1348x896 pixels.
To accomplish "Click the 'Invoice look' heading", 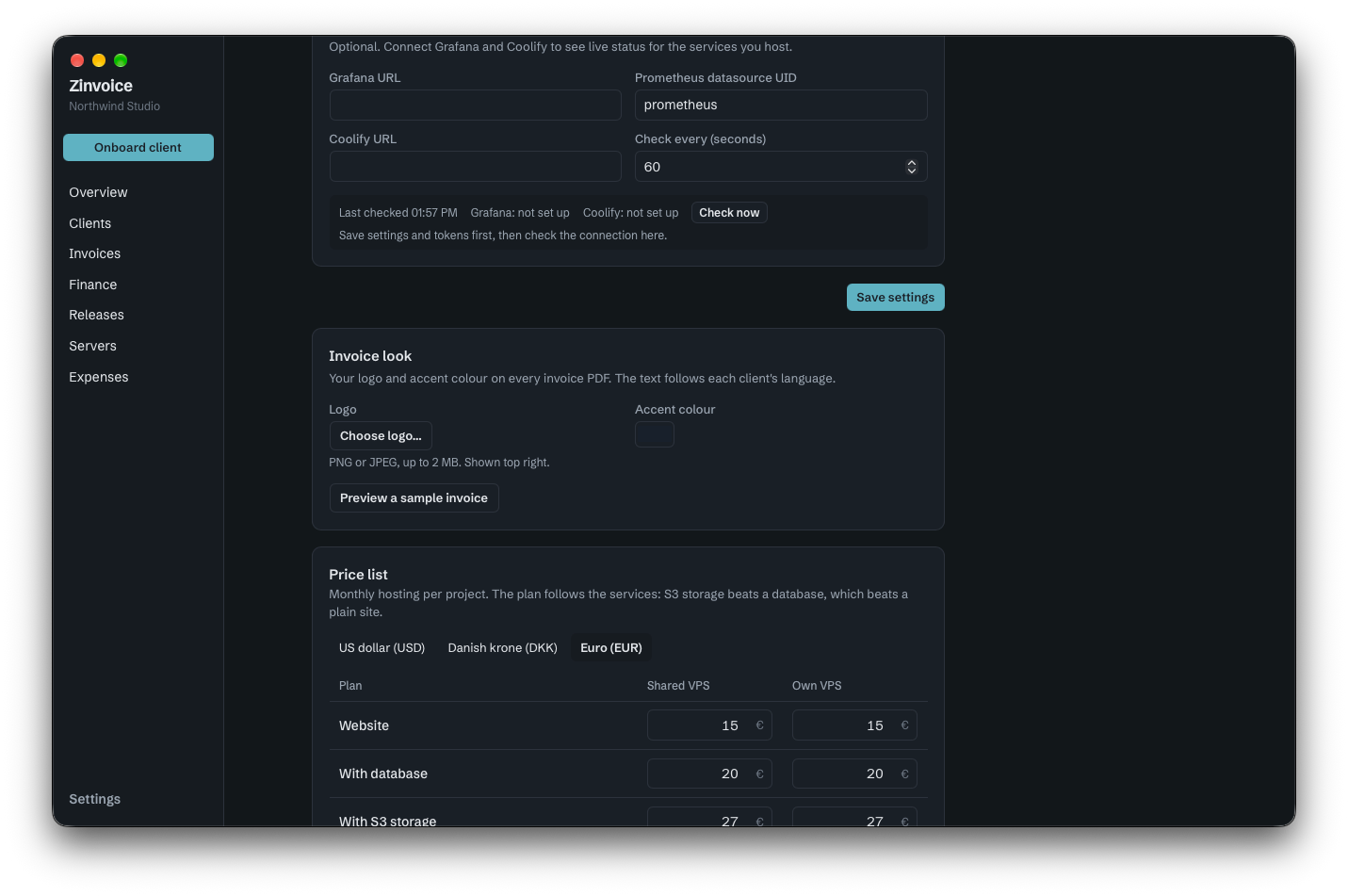I will [x=370, y=356].
